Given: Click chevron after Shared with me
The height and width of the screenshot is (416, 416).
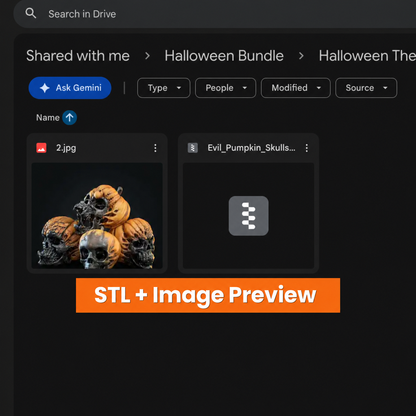Looking at the screenshot, I should tap(147, 56).
